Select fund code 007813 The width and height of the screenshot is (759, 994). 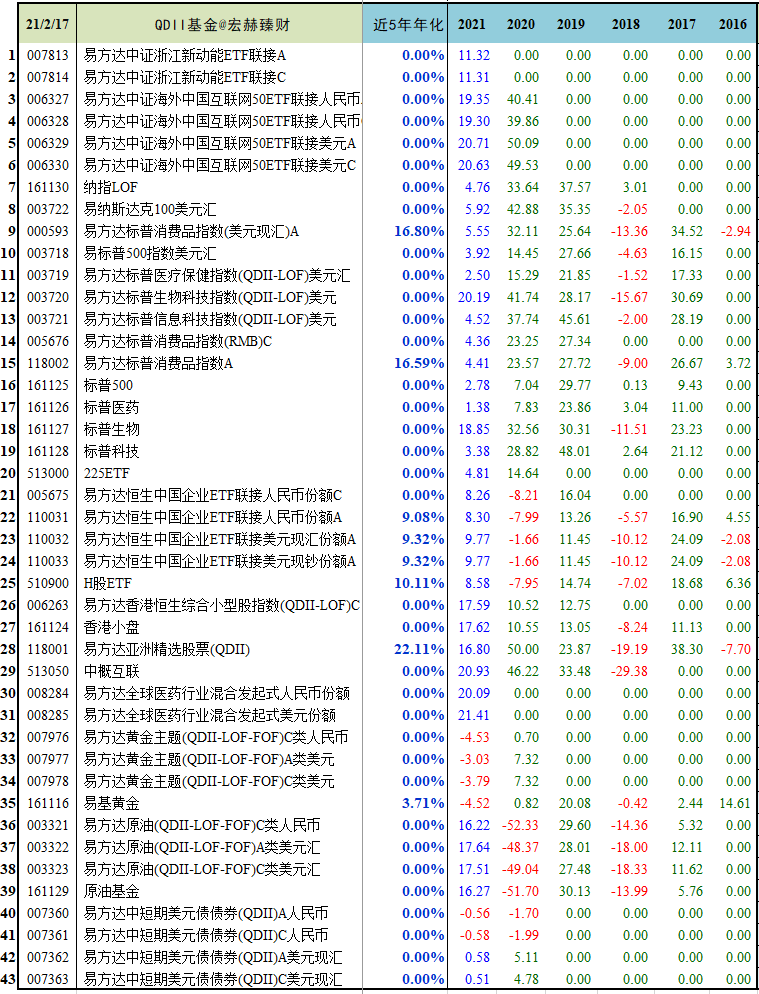tap(48, 56)
